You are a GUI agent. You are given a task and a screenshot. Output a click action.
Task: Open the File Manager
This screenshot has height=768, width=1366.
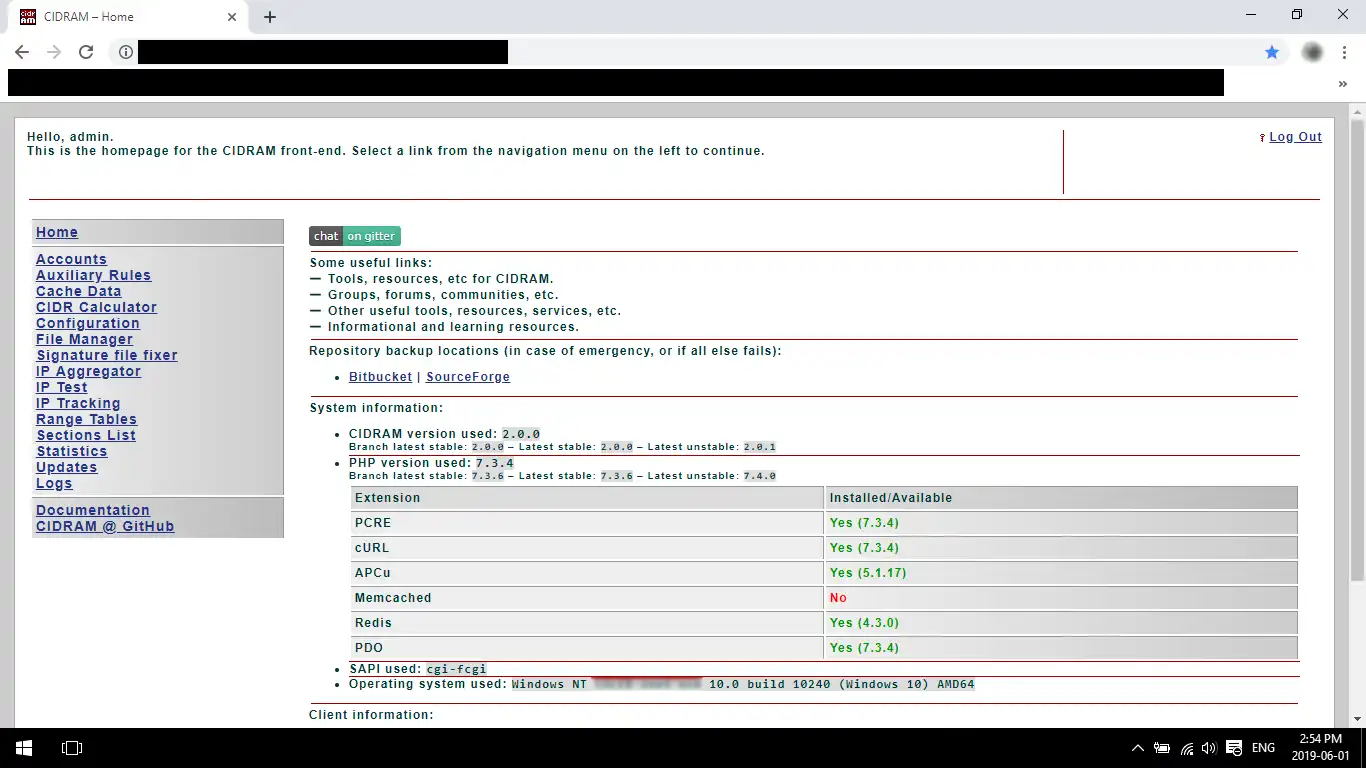pos(84,339)
